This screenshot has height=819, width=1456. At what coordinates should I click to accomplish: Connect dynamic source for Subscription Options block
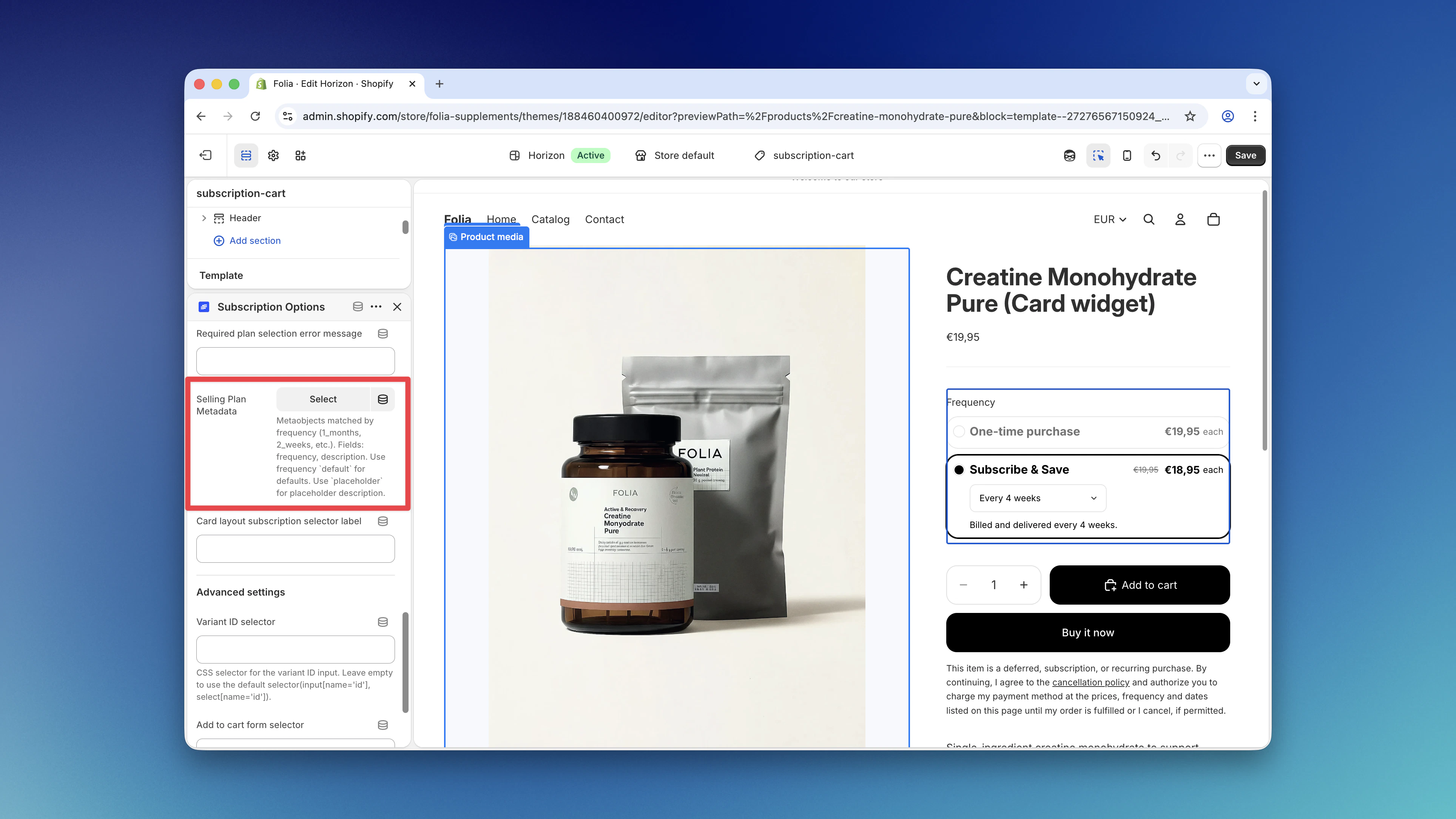[358, 307]
